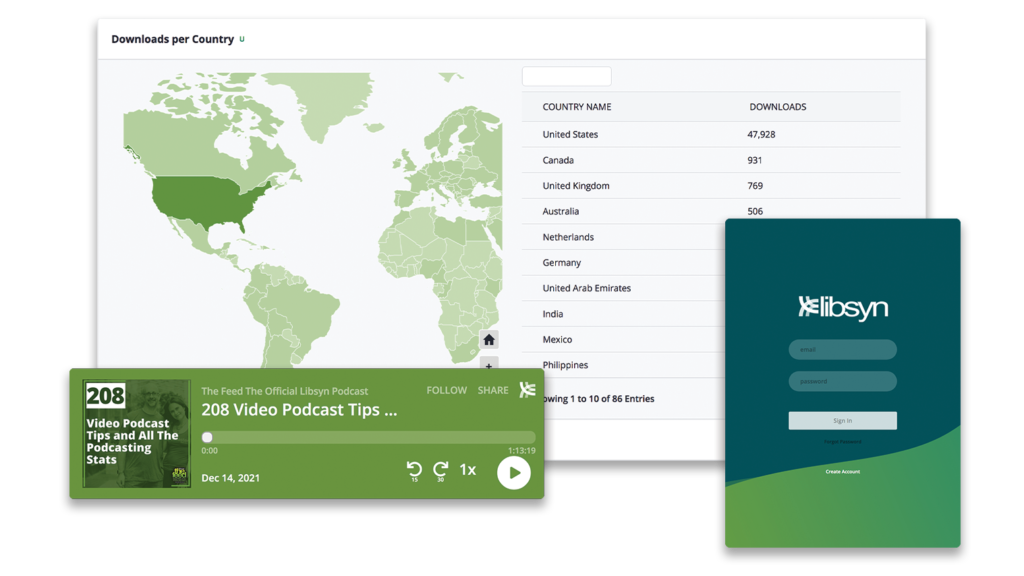Image resolution: width=1024 pixels, height=576 pixels.
Task: Click the 769 downloads value
Action: [755, 185]
